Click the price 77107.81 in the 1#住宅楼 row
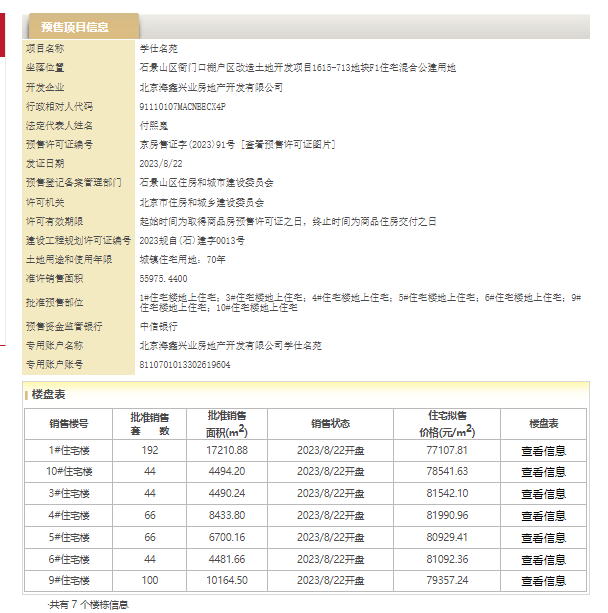The width and height of the screenshot is (608, 613). click(x=447, y=450)
